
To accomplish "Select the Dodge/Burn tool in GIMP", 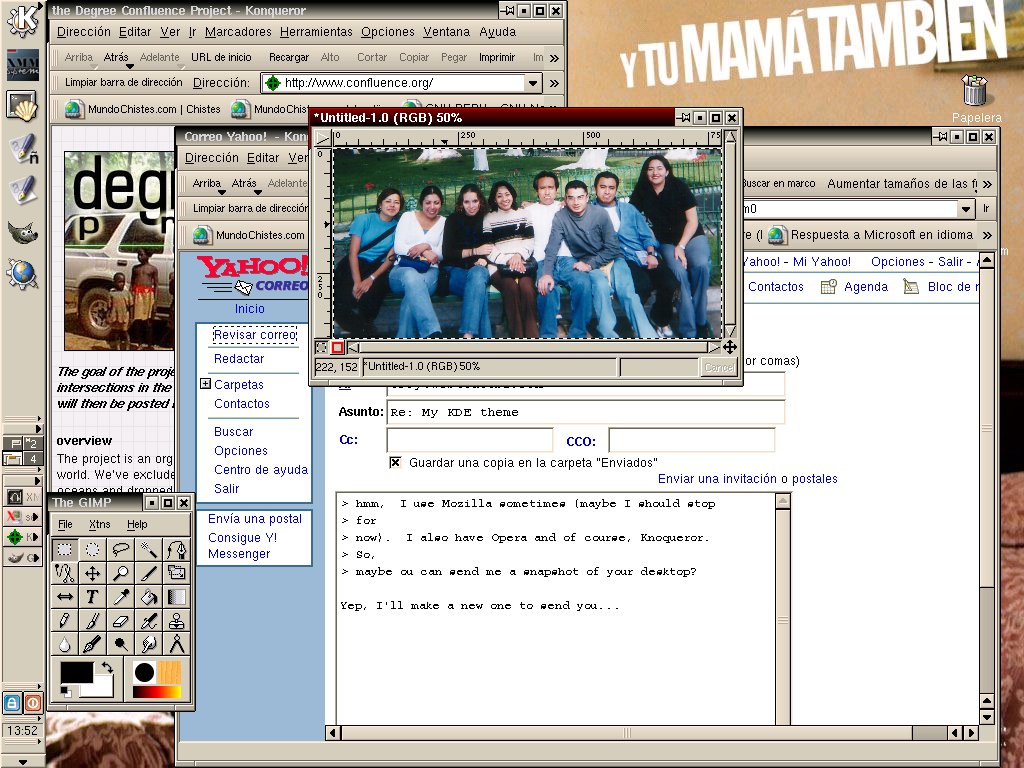I will tap(121, 644).
